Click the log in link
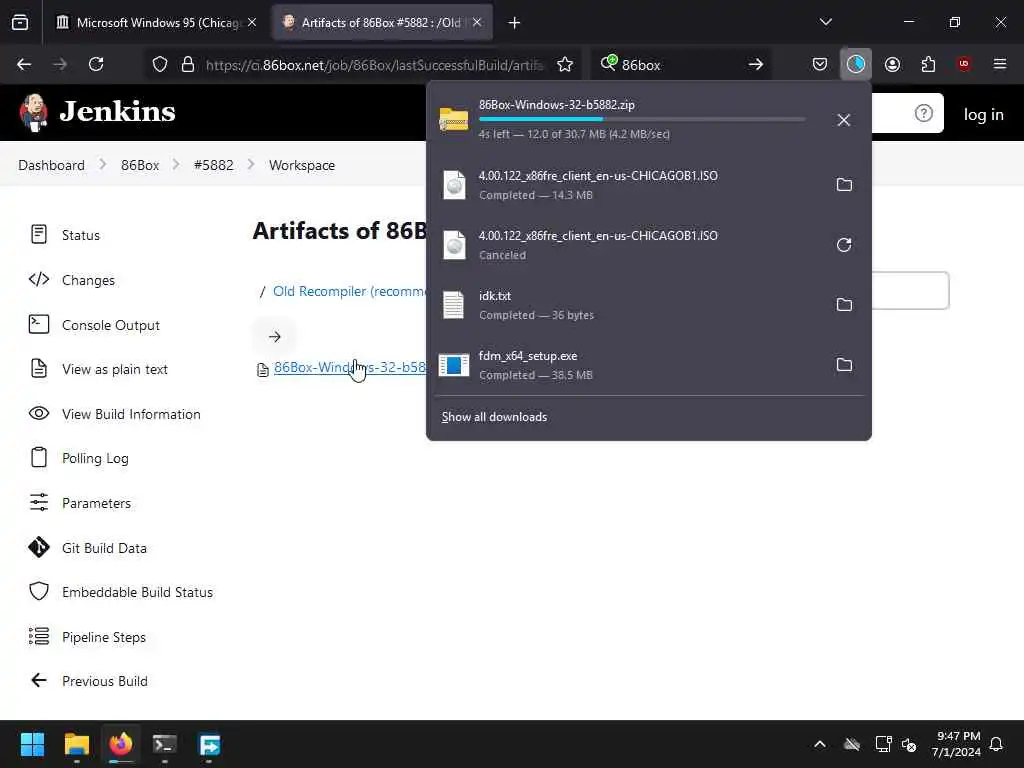The image size is (1024, 768). 984,114
